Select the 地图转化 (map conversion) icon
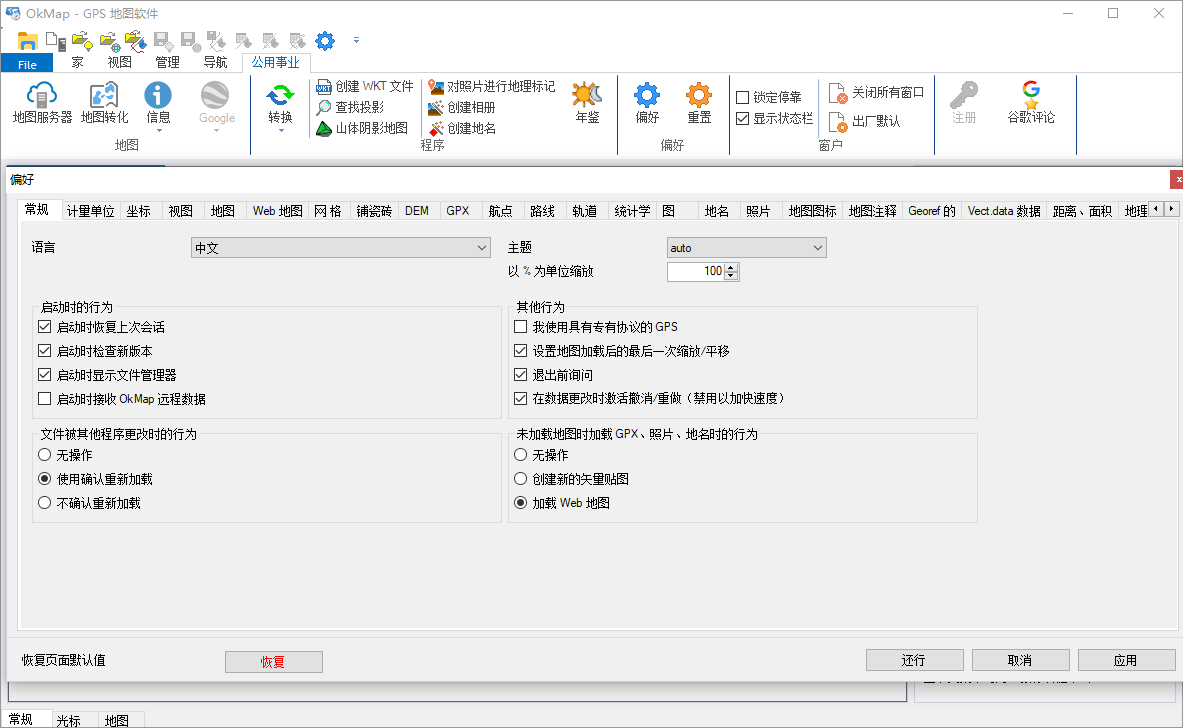This screenshot has width=1183, height=728. pyautogui.click(x=103, y=105)
